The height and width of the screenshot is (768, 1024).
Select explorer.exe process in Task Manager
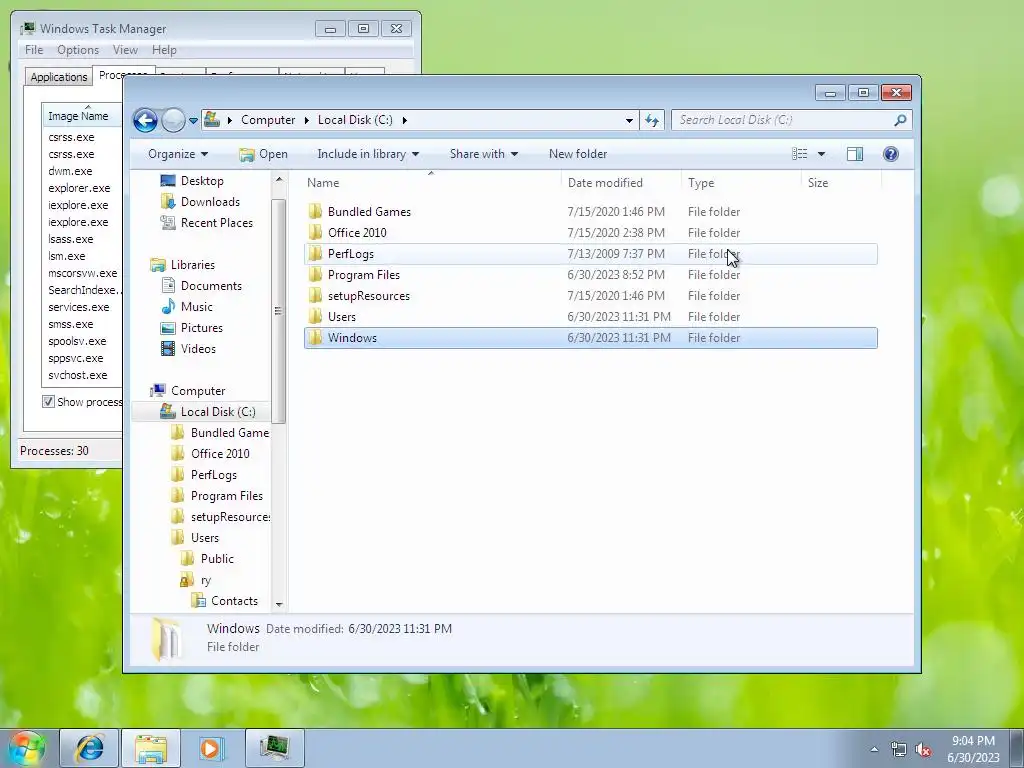click(79, 188)
